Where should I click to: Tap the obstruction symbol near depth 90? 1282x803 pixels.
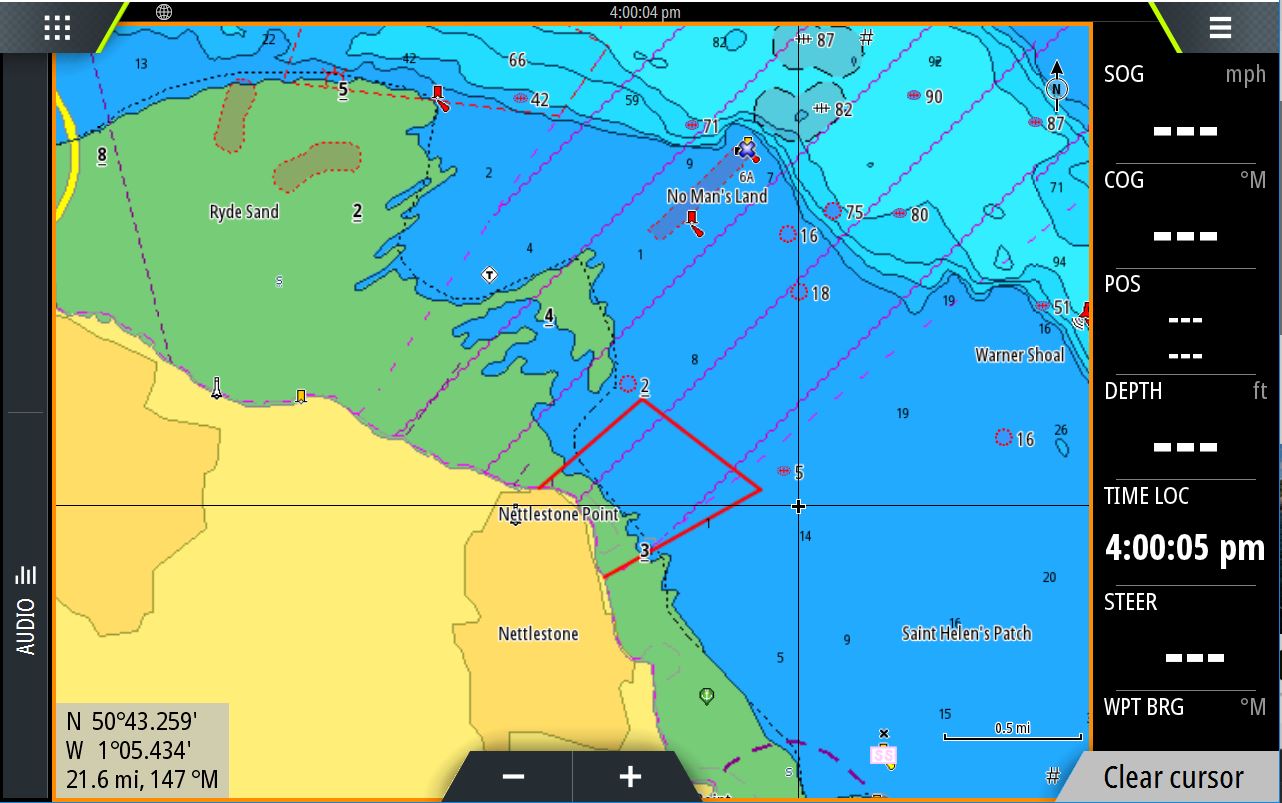[913, 96]
